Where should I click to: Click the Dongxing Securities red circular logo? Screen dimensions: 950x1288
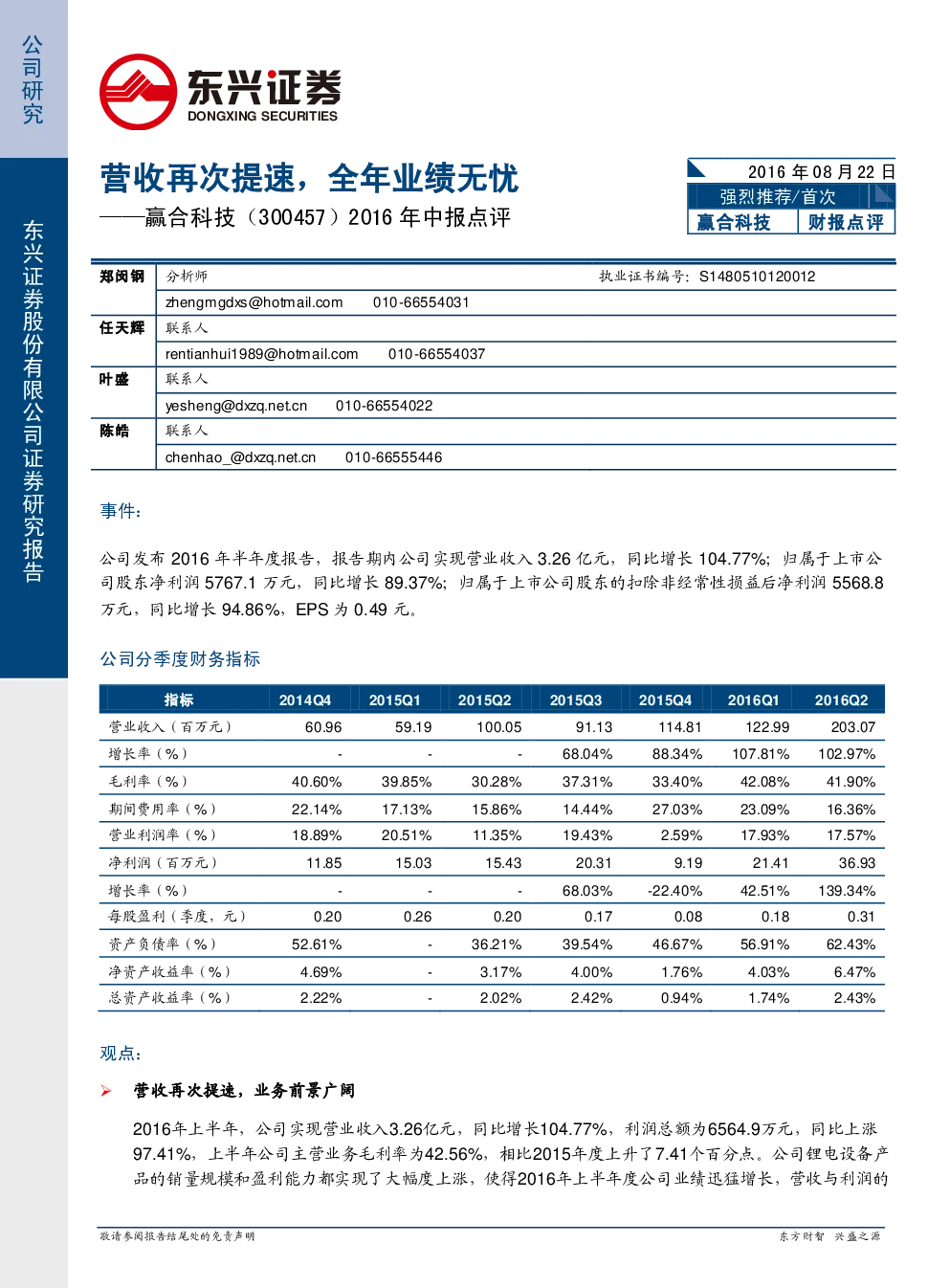tap(139, 92)
